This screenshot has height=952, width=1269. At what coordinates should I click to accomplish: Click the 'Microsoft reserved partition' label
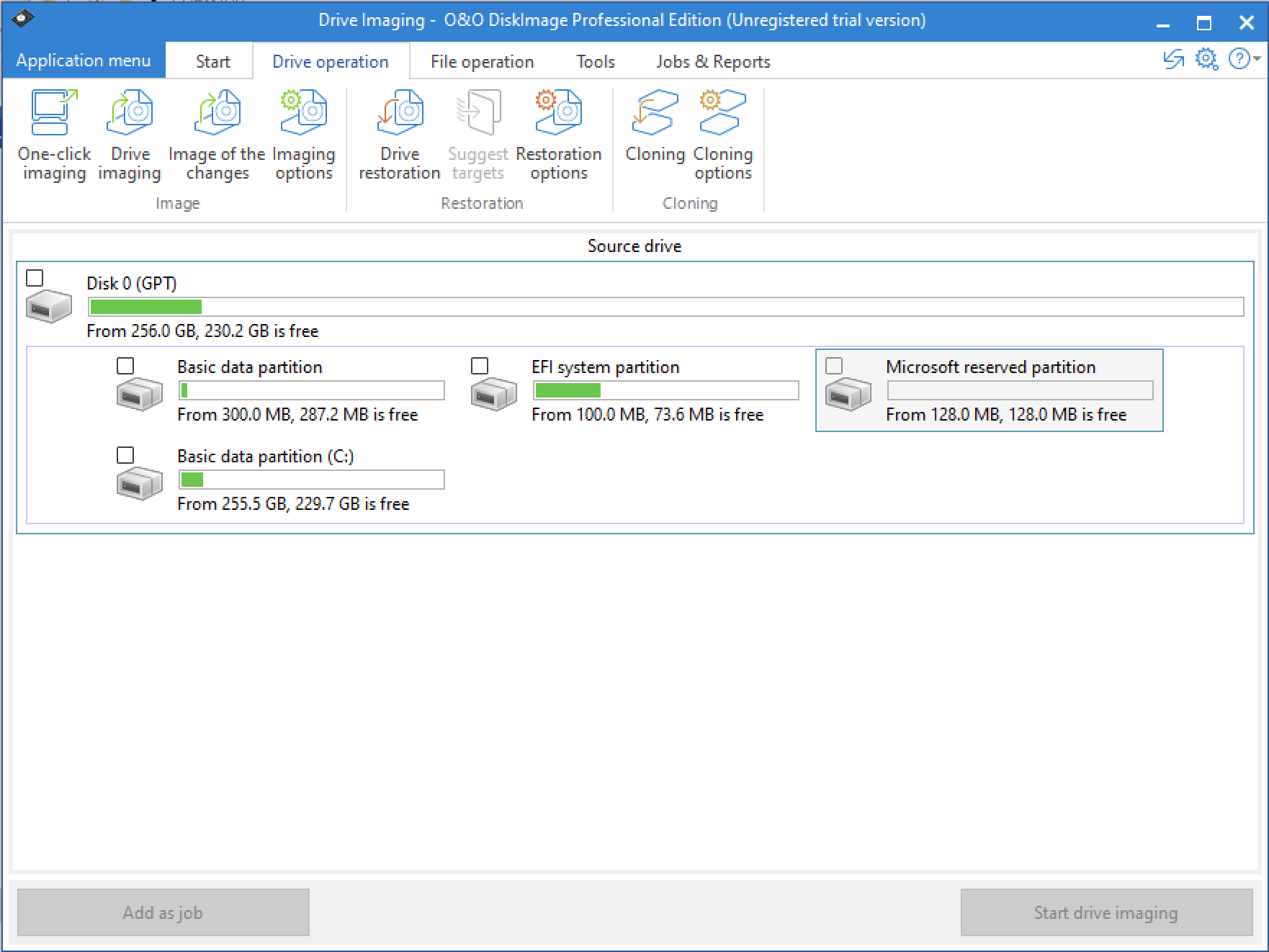991,367
